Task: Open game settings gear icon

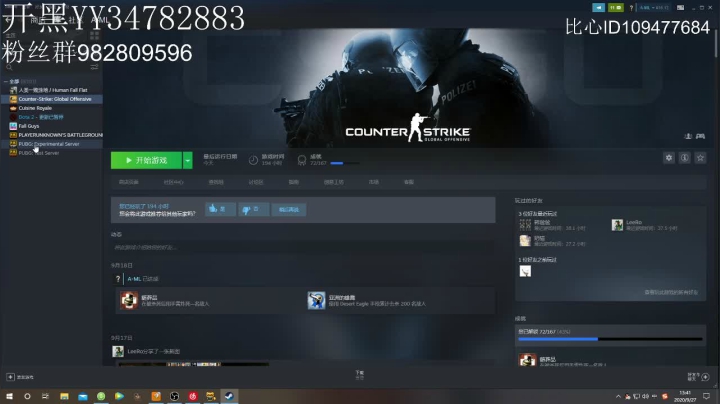Action: pos(669,158)
